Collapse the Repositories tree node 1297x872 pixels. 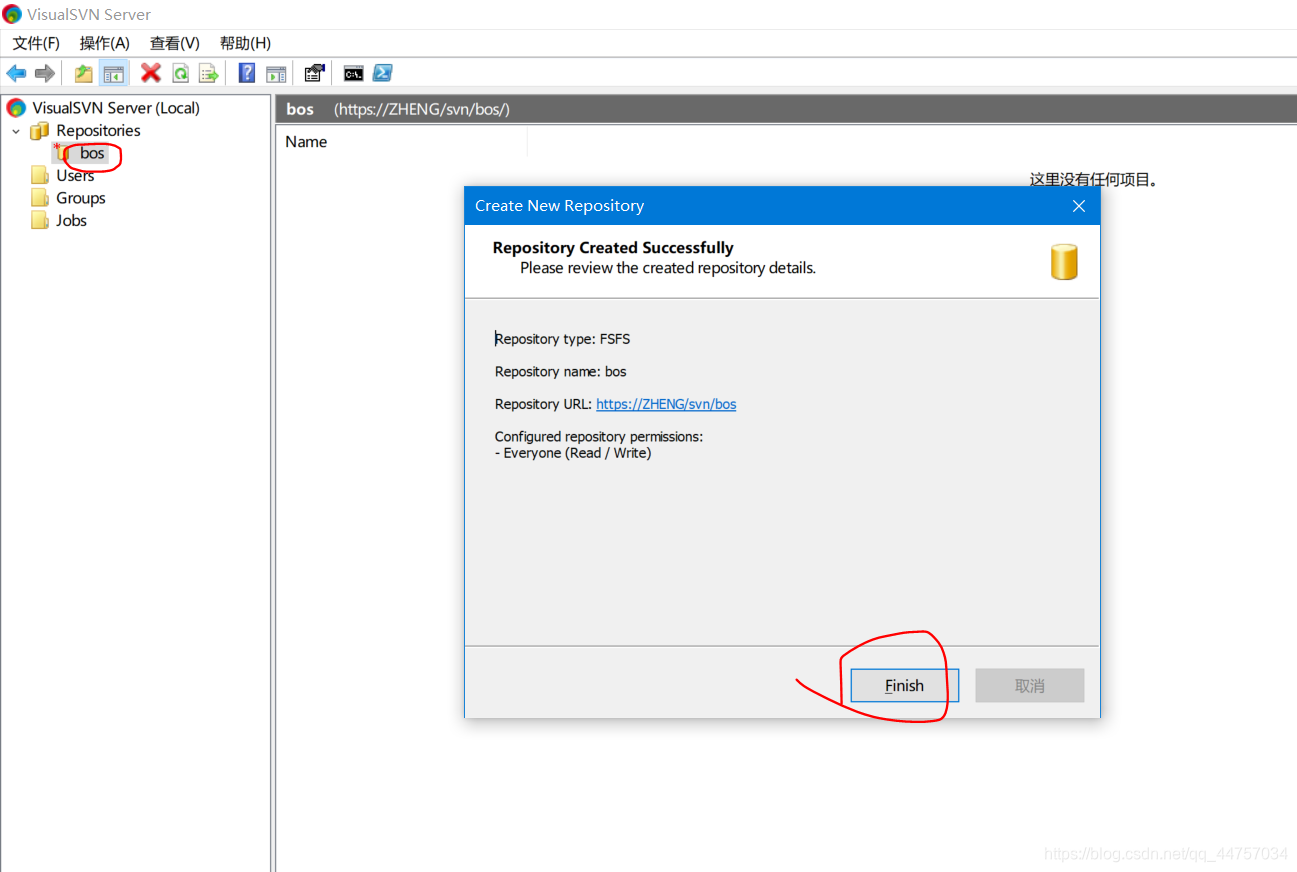16,131
